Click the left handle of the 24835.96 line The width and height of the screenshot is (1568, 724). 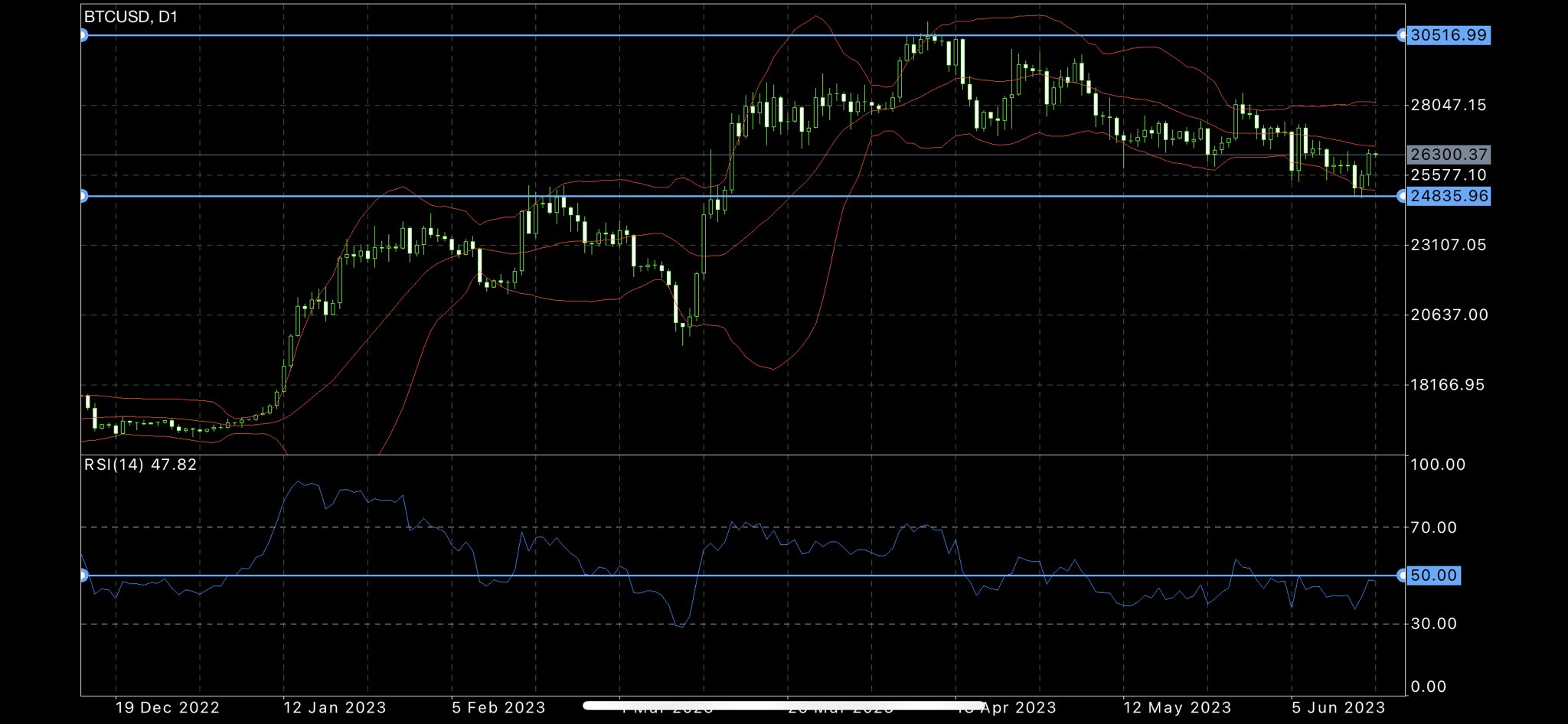[x=83, y=196]
